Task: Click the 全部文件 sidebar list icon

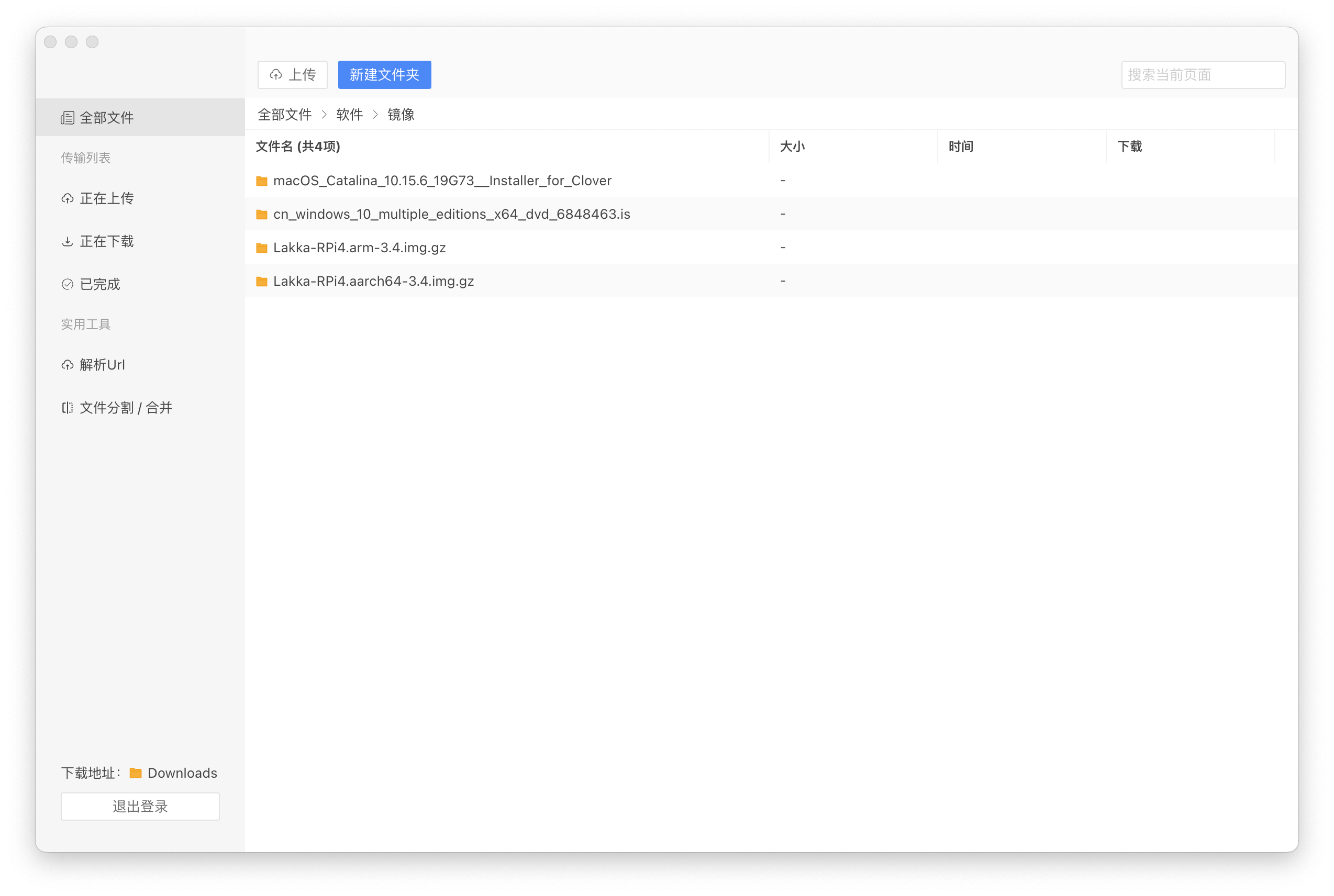Action: (68, 118)
